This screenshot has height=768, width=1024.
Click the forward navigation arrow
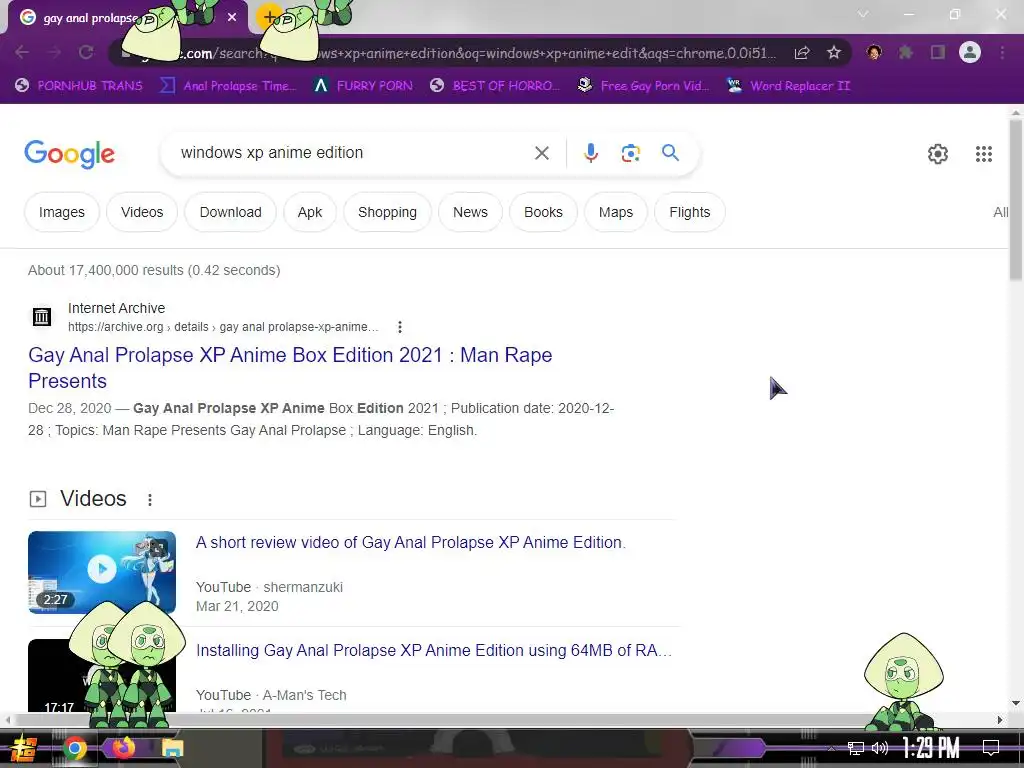pos(54,53)
